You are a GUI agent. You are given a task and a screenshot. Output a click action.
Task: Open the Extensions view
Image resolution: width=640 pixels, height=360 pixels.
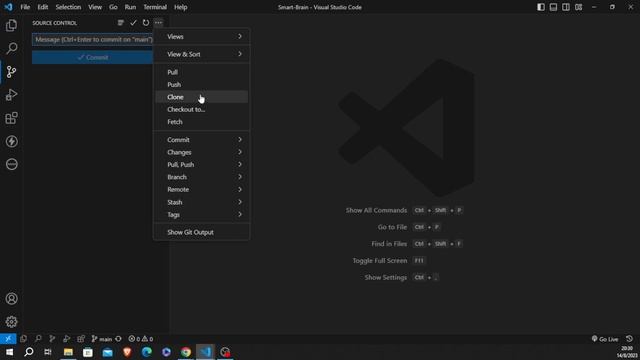(11, 118)
